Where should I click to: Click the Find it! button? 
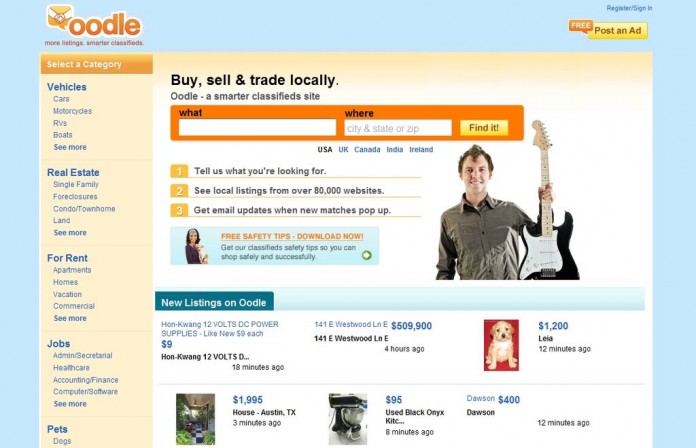[484, 128]
